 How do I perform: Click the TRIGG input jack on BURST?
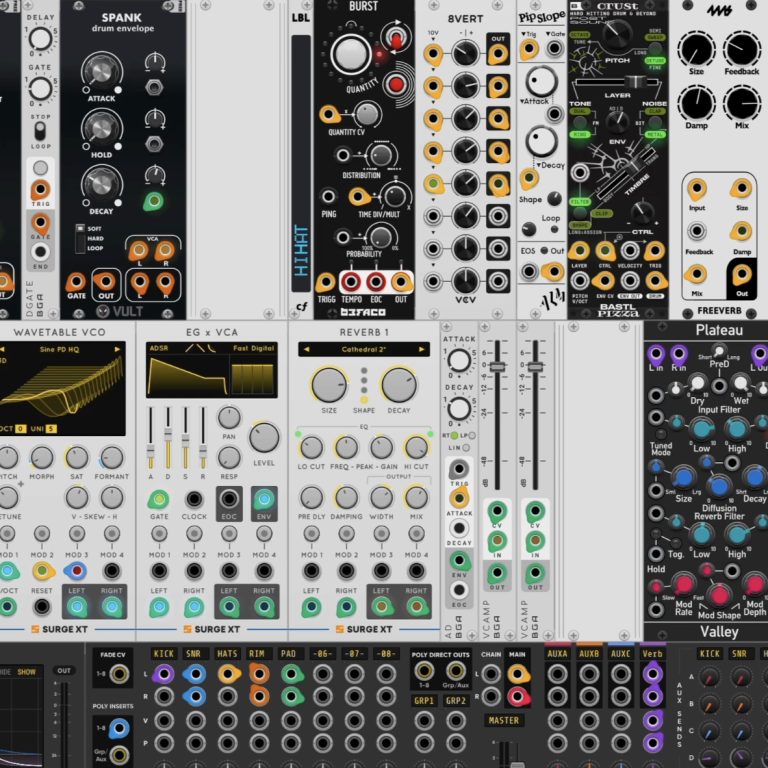(326, 282)
